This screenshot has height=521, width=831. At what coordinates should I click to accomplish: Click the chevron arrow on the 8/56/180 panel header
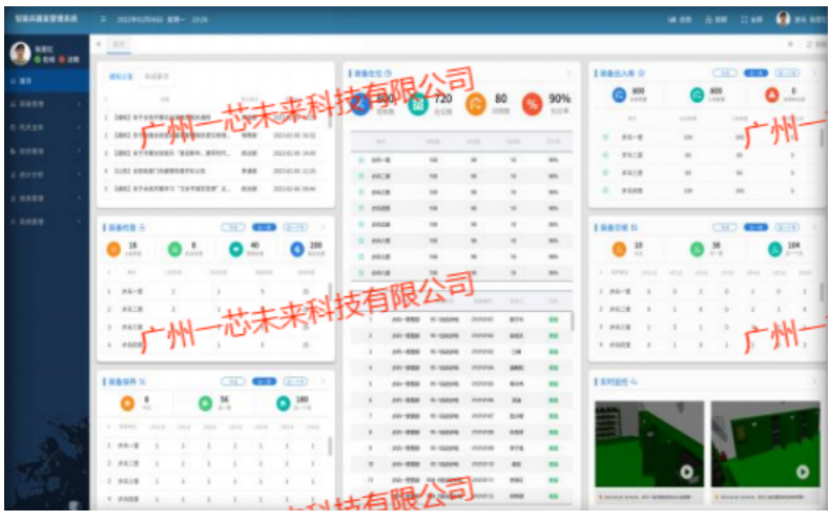[x=322, y=382]
